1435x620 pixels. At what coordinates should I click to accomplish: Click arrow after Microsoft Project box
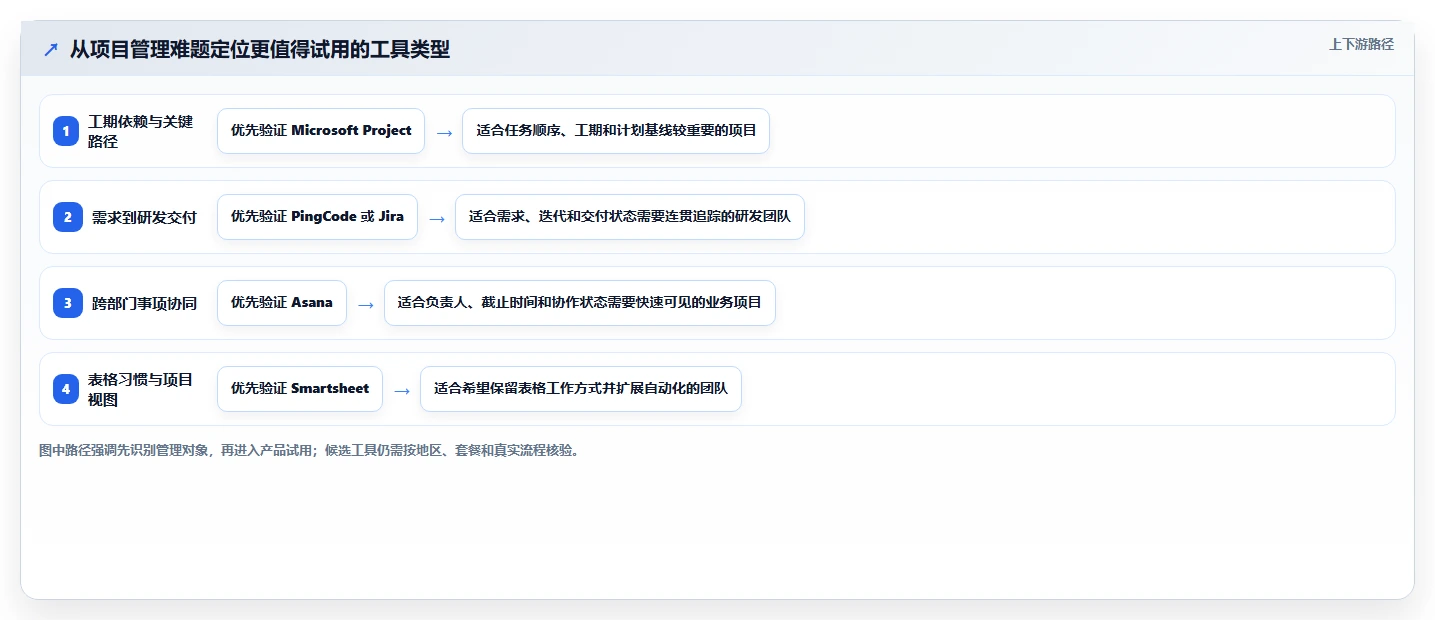click(x=444, y=132)
